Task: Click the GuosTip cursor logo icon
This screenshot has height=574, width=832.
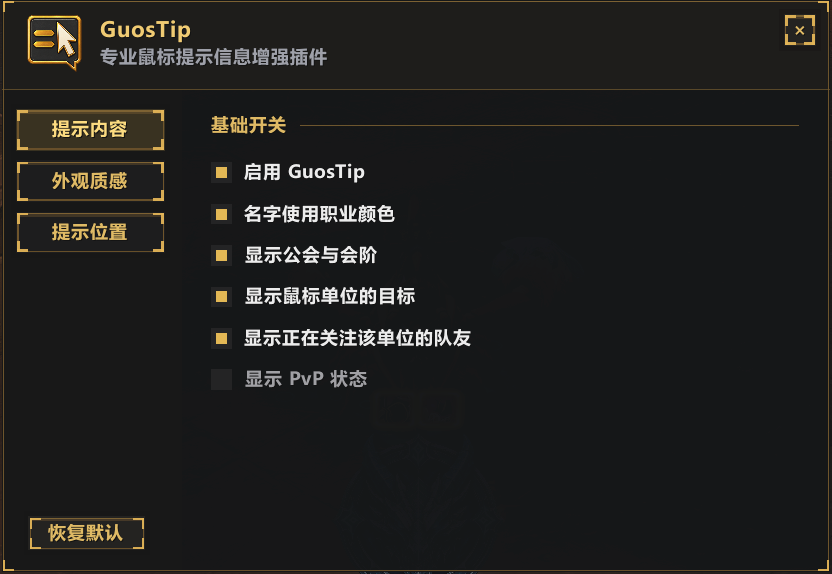Action: coord(55,42)
